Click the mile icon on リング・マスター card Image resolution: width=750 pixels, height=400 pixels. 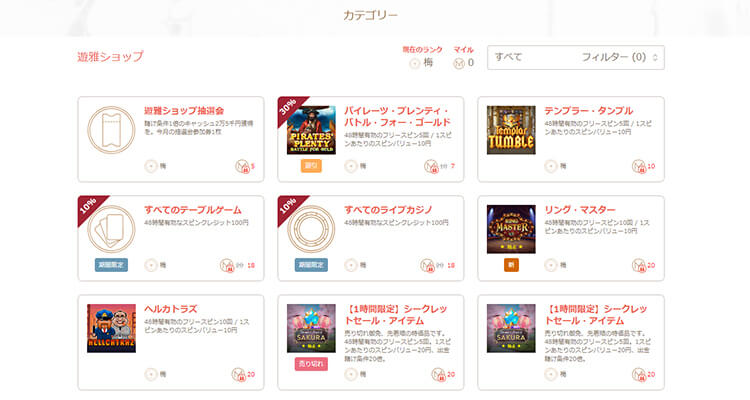click(639, 266)
